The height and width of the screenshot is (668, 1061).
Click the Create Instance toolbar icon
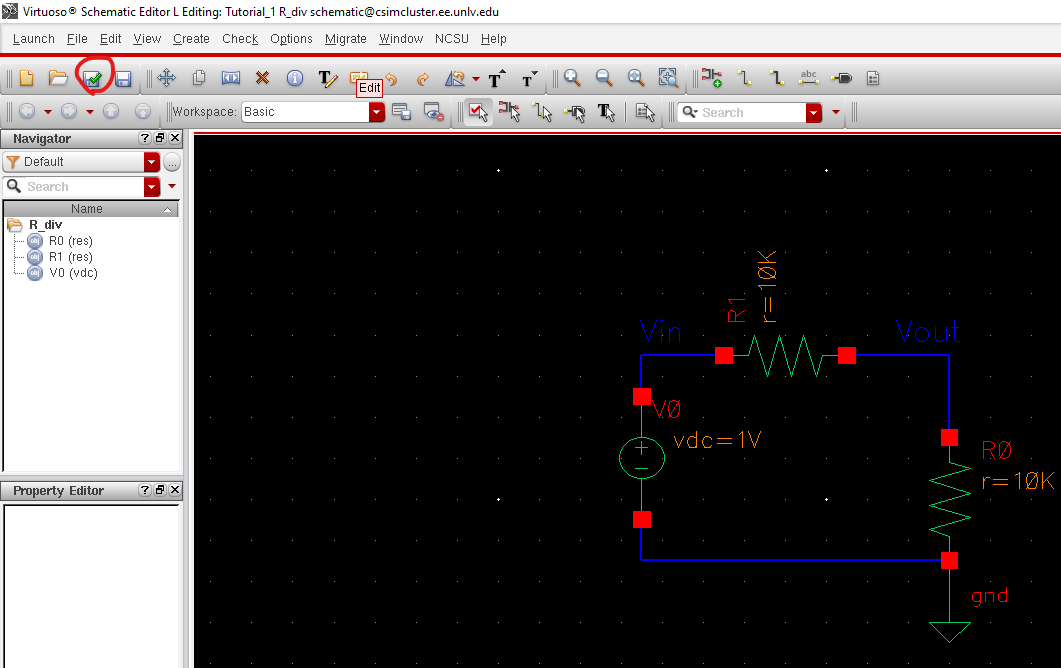[711, 78]
